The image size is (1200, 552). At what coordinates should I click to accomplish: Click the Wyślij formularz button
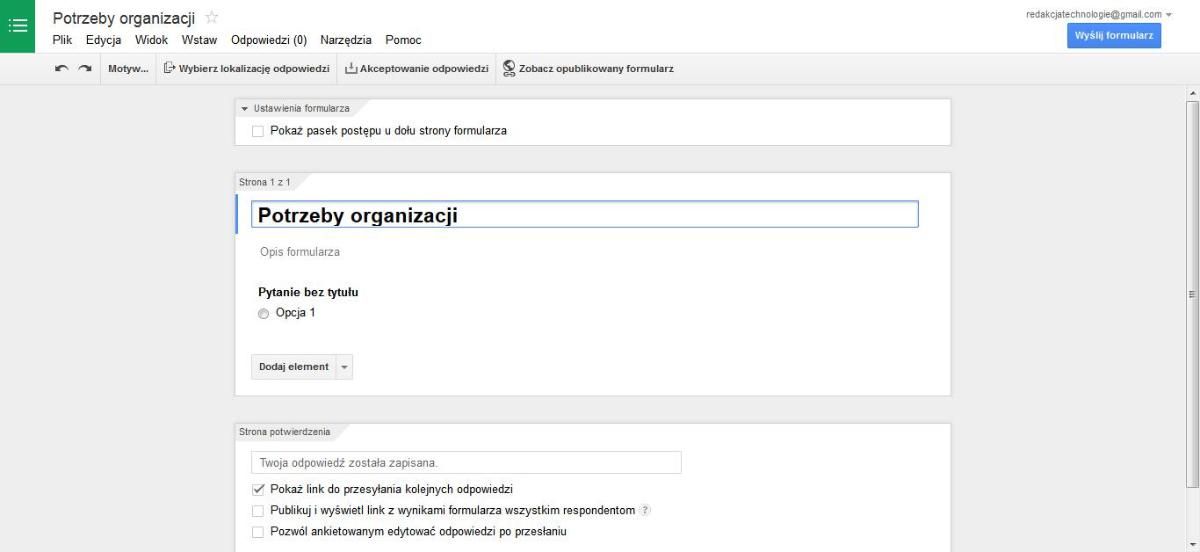pyautogui.click(x=1114, y=36)
